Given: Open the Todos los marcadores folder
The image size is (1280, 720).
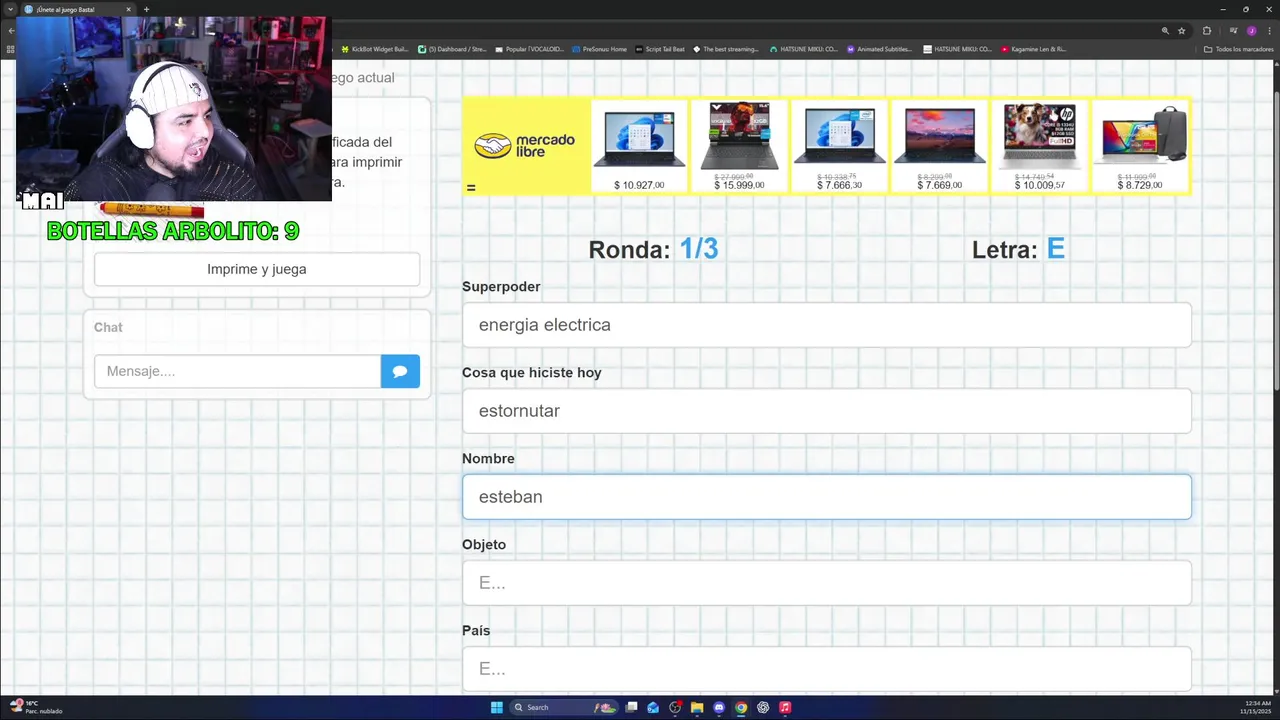Looking at the screenshot, I should pyautogui.click(x=1238, y=49).
